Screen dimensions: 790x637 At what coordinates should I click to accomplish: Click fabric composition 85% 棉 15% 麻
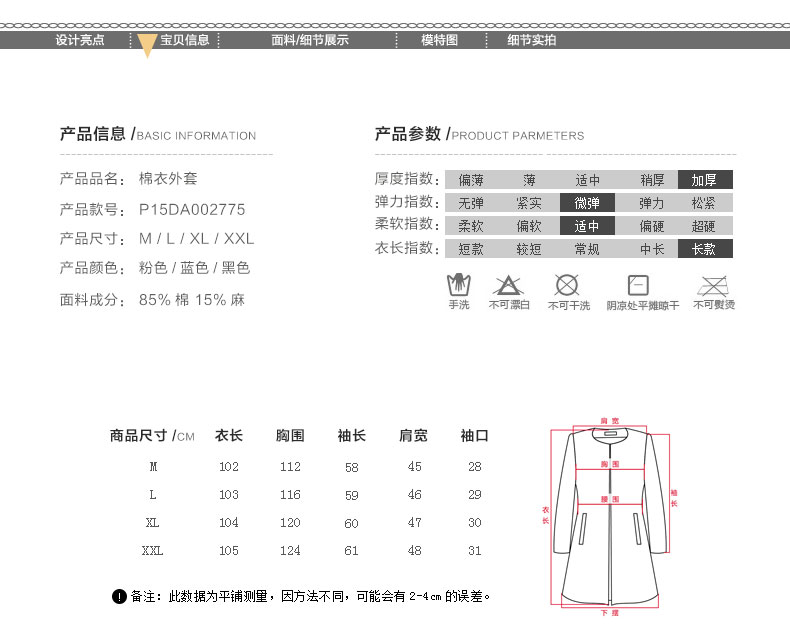coord(191,300)
